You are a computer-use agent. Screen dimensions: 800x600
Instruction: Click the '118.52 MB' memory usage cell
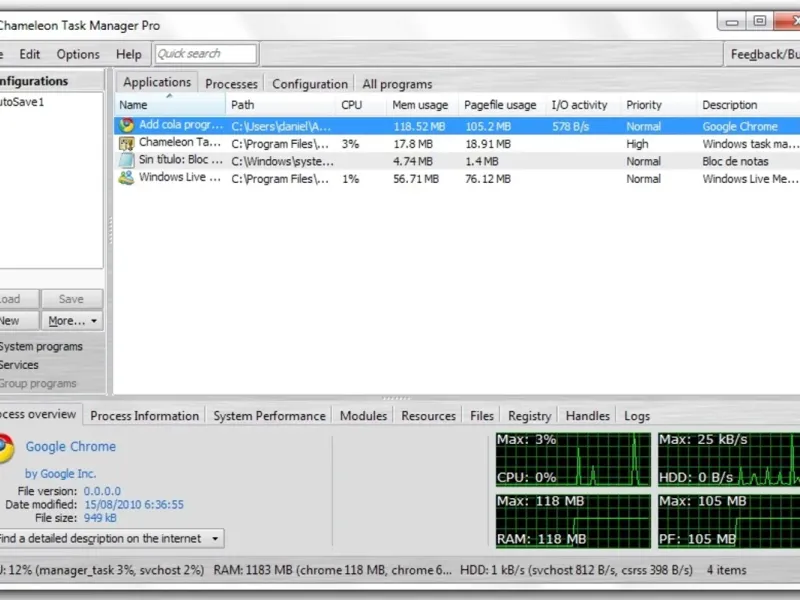click(x=419, y=127)
